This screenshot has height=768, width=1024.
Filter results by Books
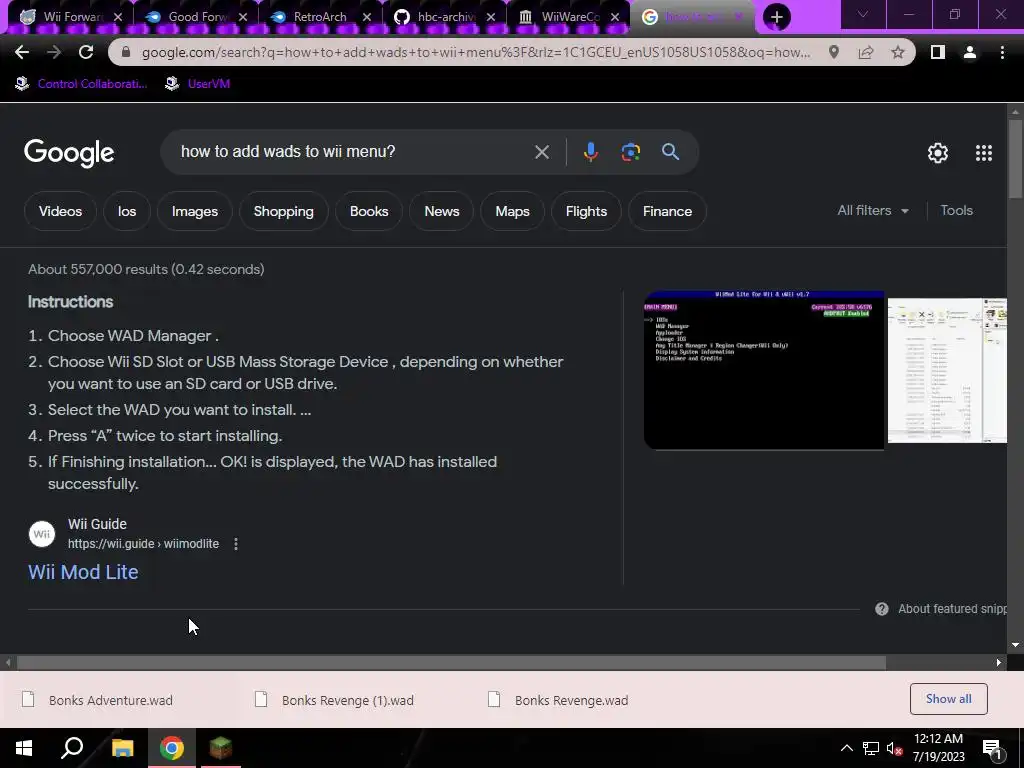369,211
